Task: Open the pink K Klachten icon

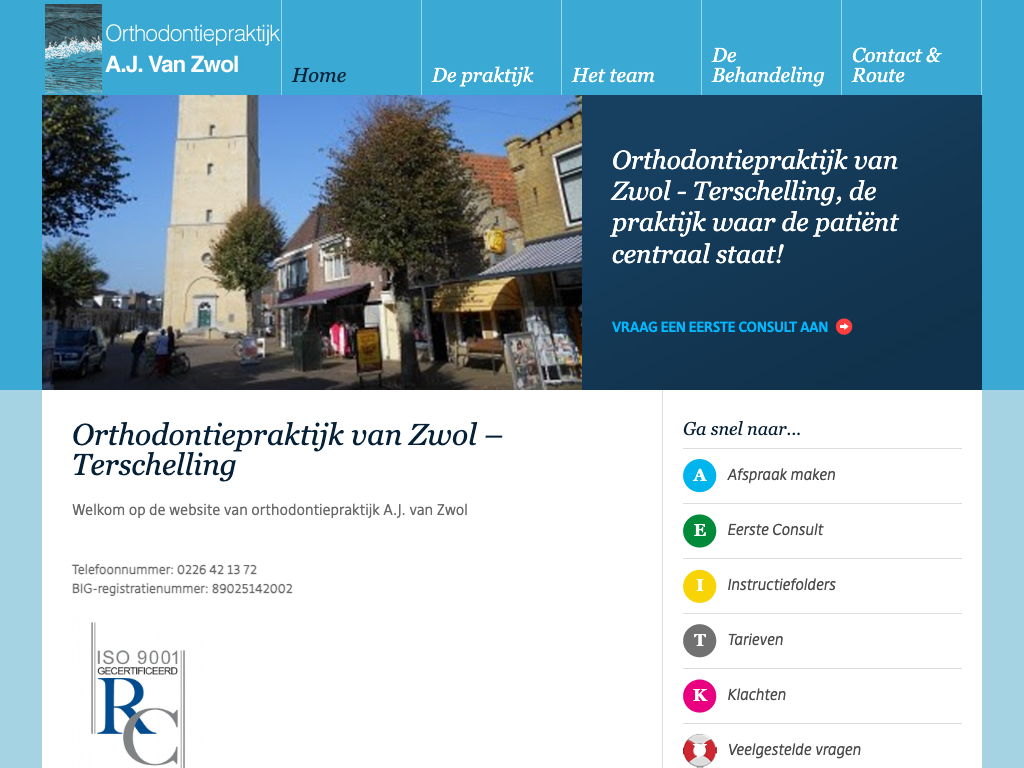Action: click(x=699, y=695)
